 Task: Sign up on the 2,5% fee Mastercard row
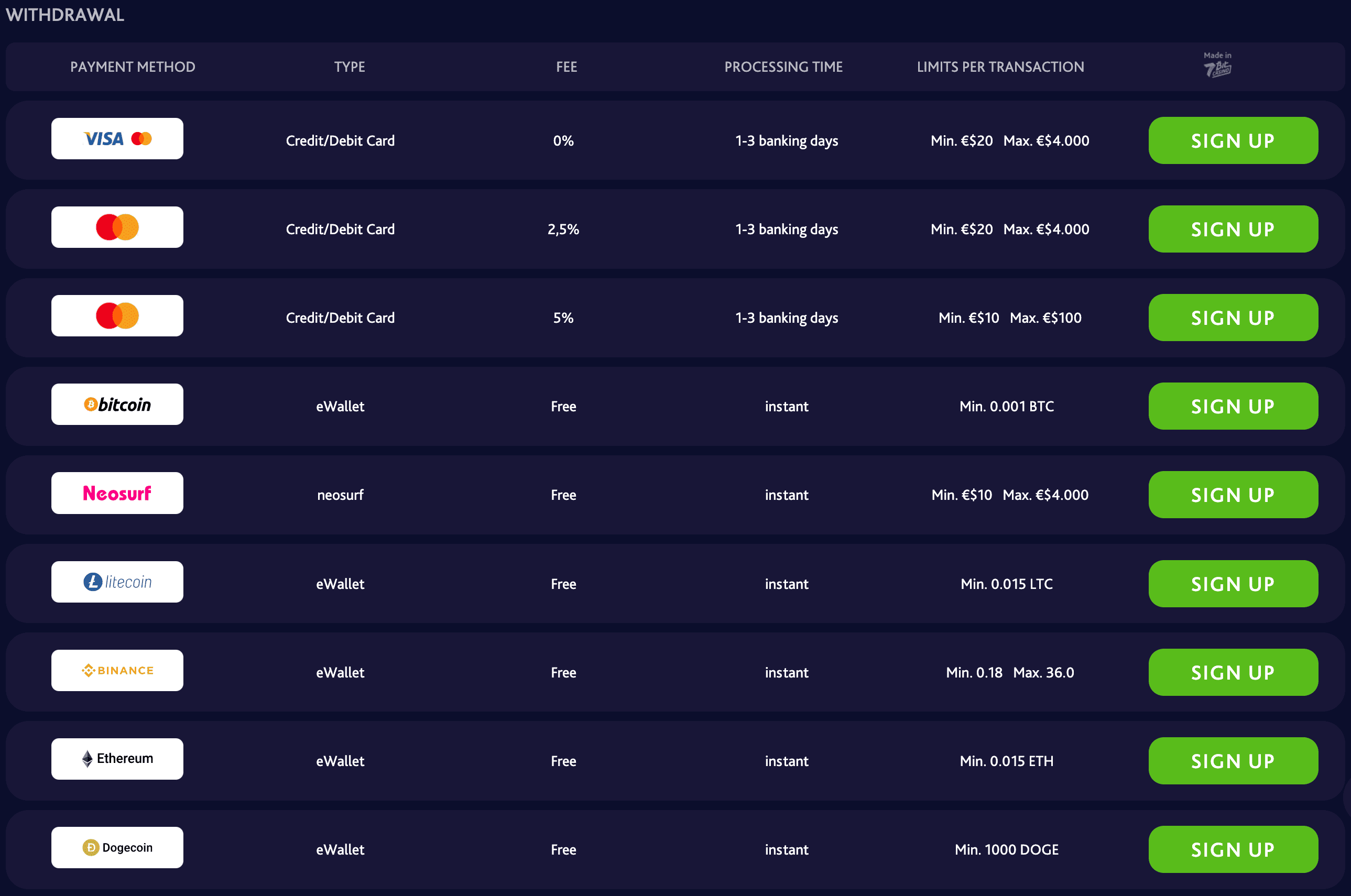1233,229
